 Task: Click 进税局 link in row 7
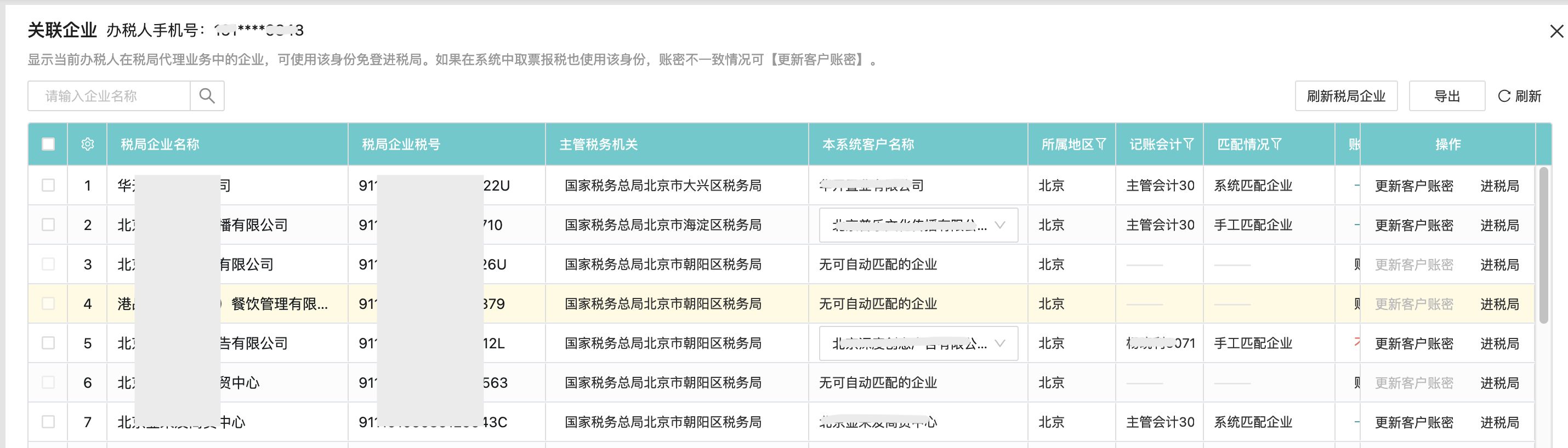tap(1499, 422)
